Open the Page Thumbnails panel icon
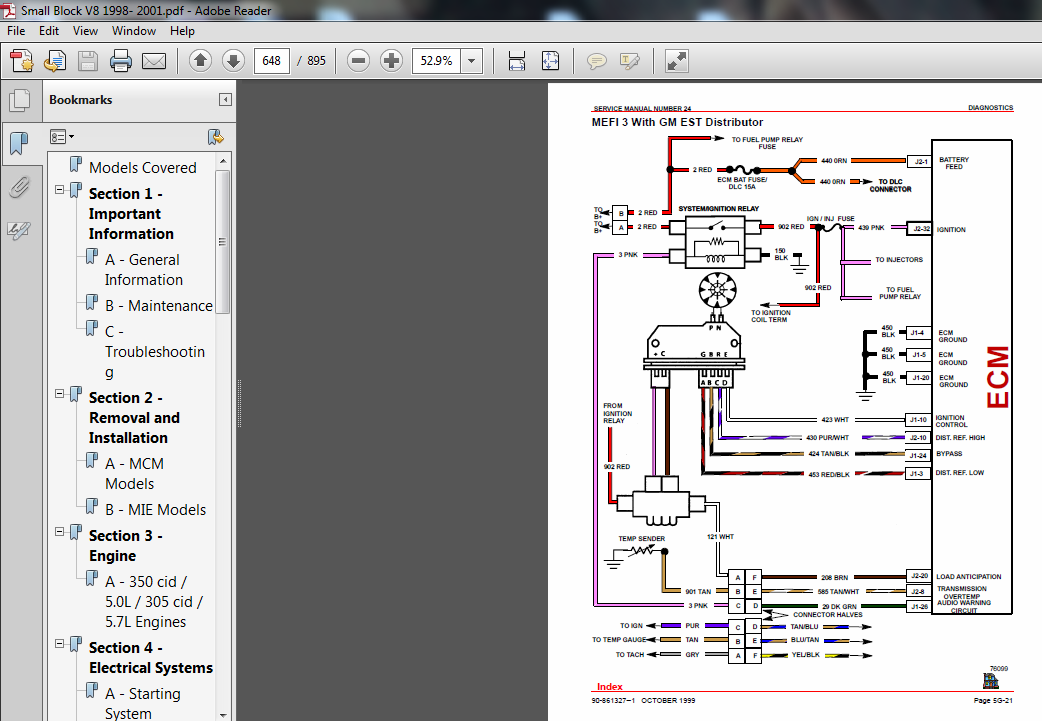1042x721 pixels. point(19,100)
